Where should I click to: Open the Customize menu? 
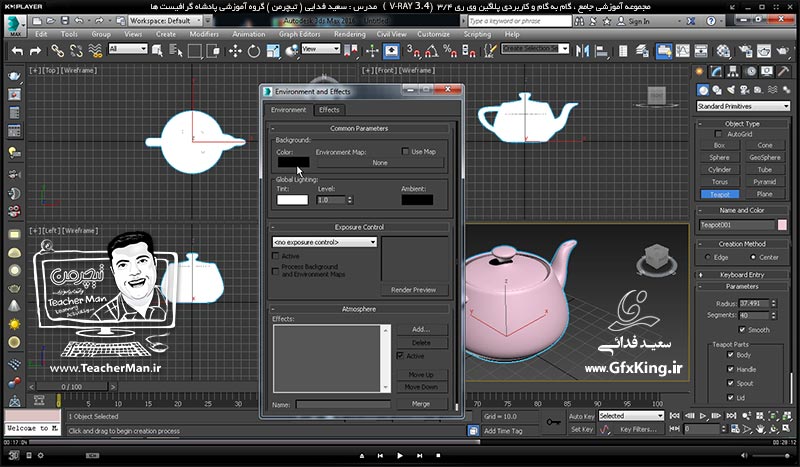(x=433, y=34)
